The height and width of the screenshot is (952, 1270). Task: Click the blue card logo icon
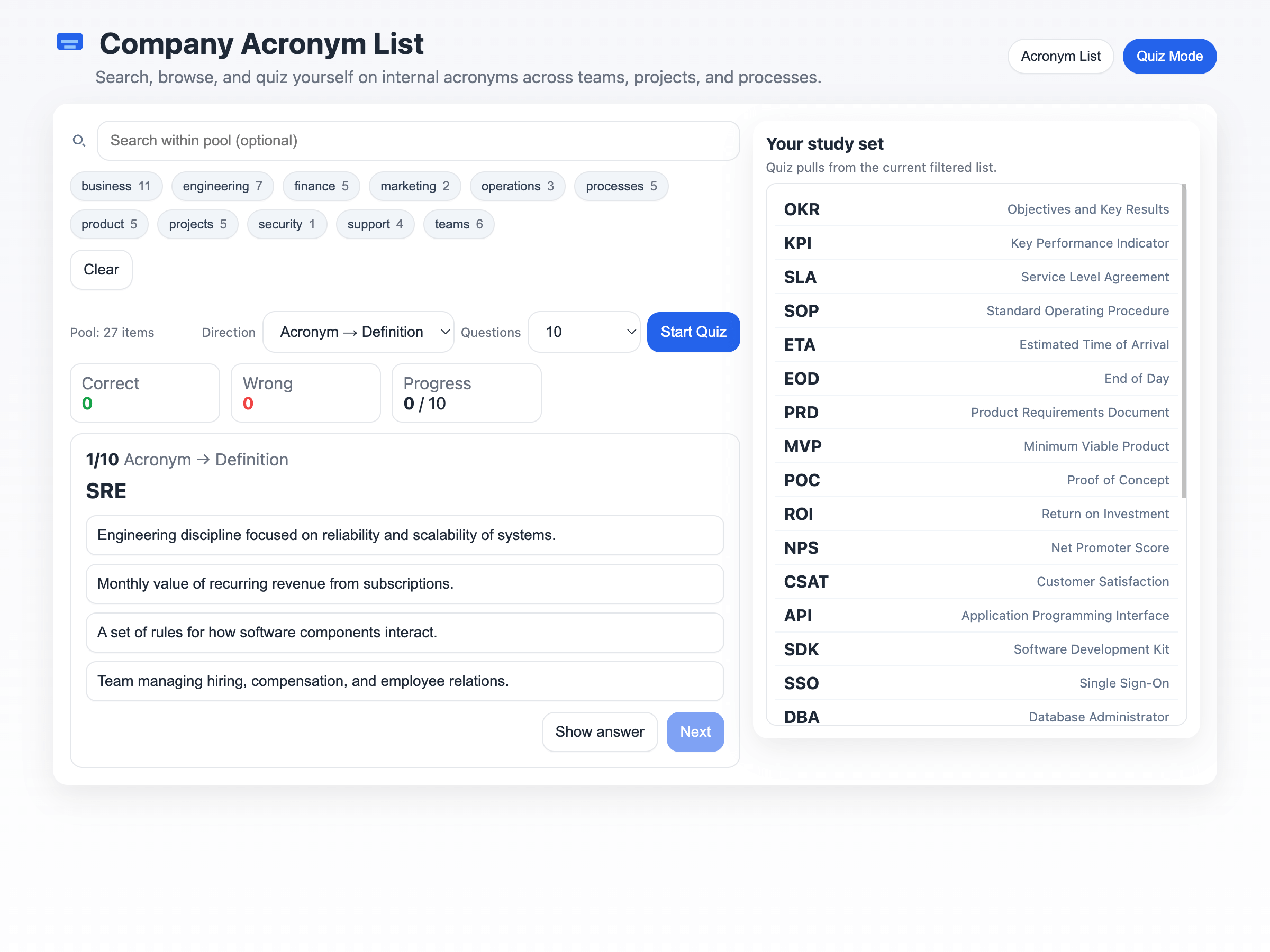point(69,42)
